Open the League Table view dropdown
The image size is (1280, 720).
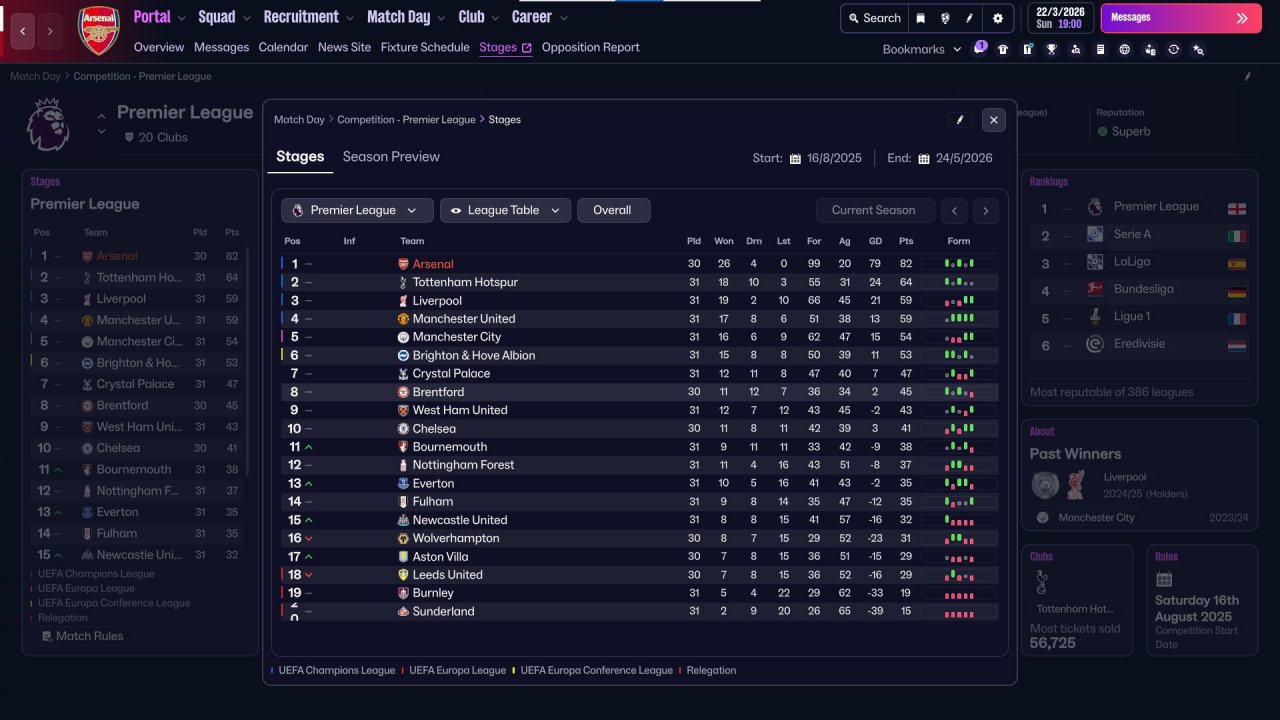click(506, 210)
